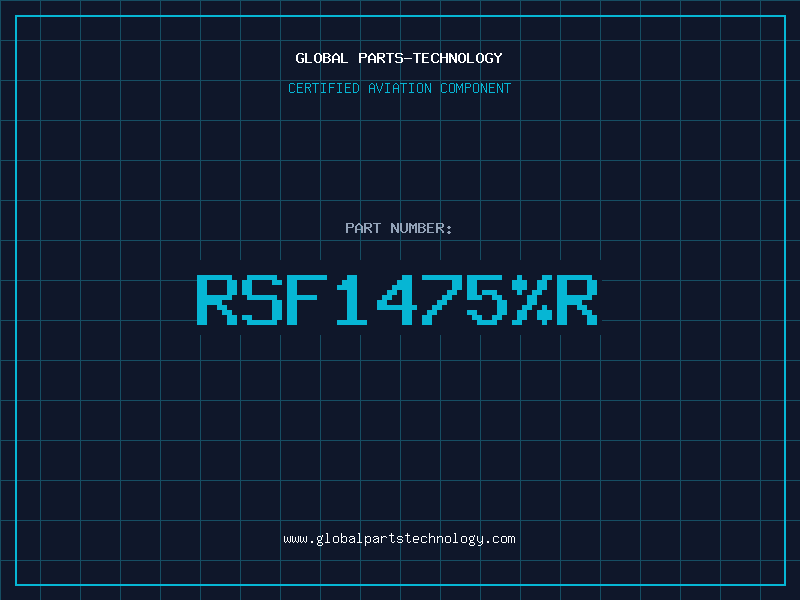Click the 'PART NUMBER:' label
800x600 pixels.
click(x=398, y=228)
